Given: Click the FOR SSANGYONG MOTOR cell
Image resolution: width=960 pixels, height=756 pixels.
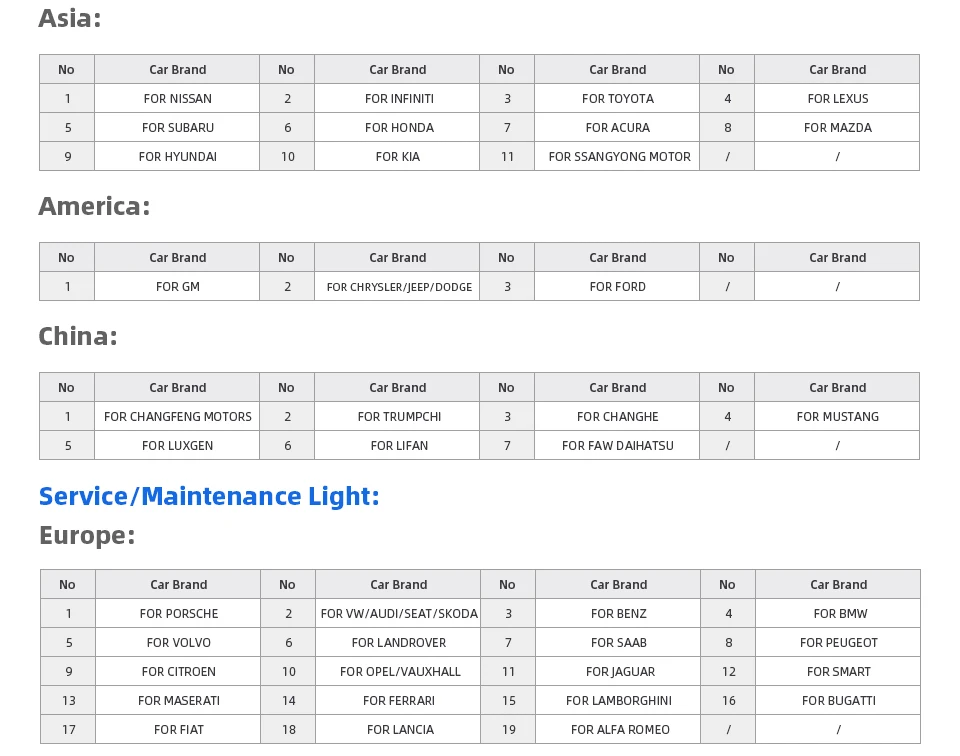Looking at the screenshot, I should tap(617, 157).
